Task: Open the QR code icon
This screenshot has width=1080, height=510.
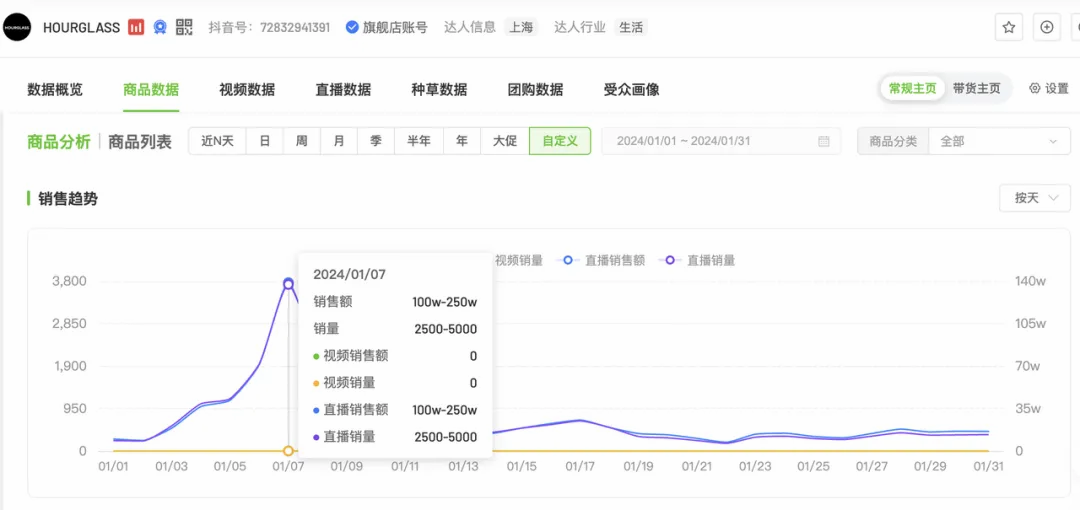Action: 184,27
